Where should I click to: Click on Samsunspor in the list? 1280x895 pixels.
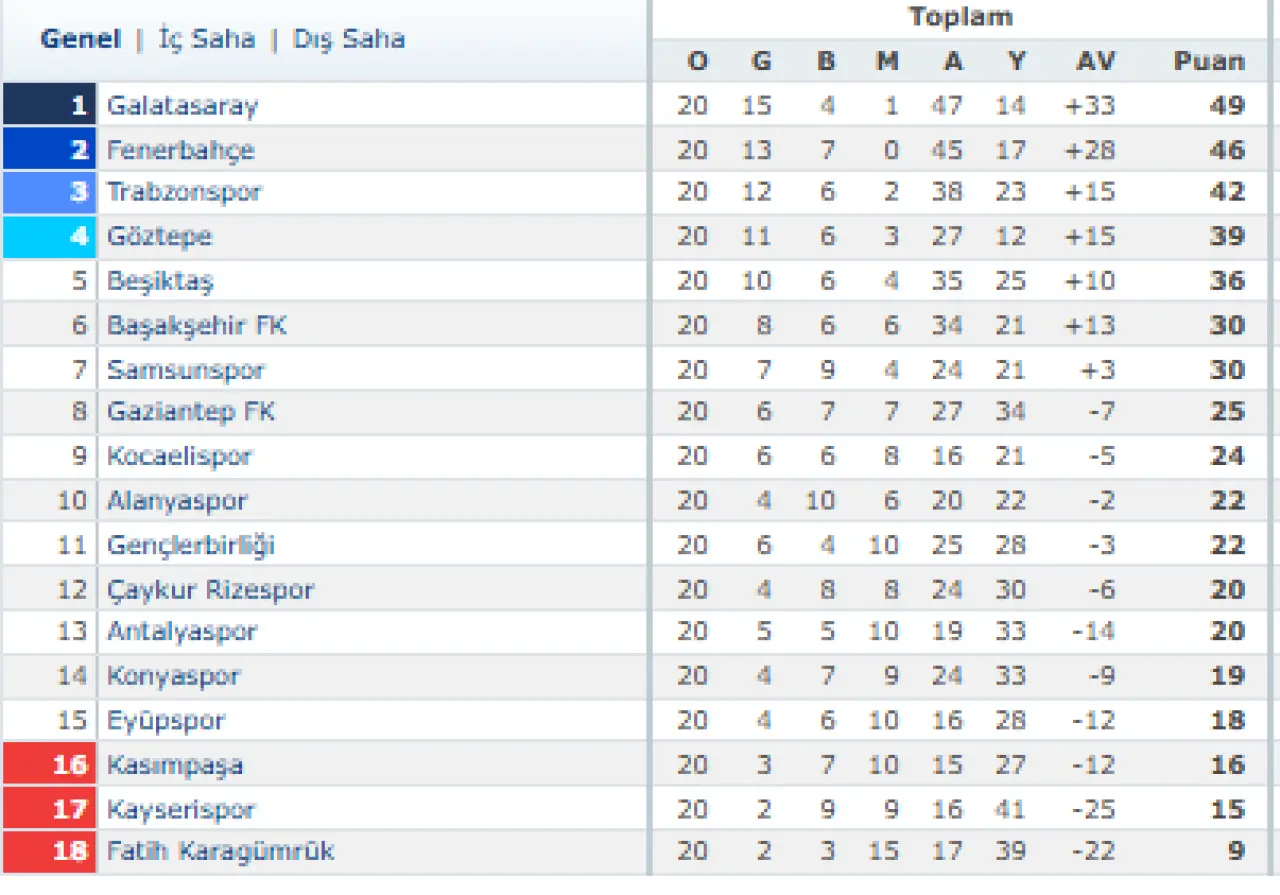[x=185, y=370]
